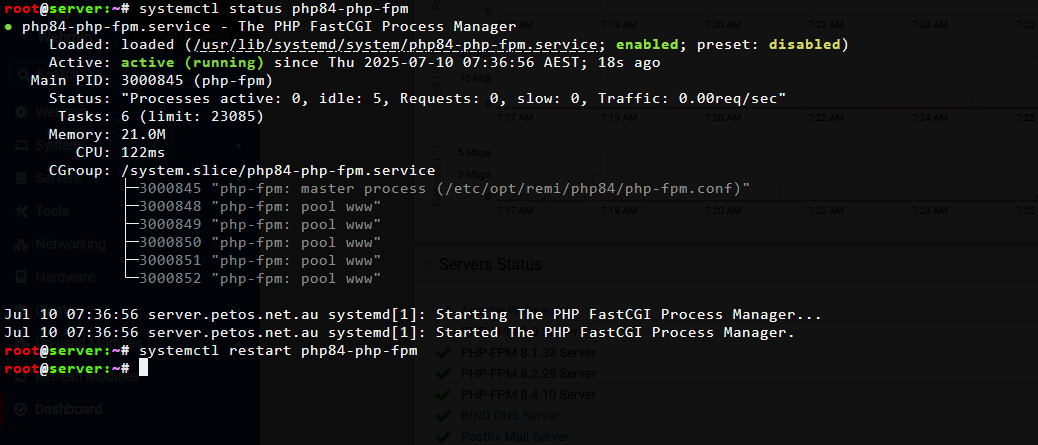
Task: Open the Networking sidebar icon
Action: (x=21, y=244)
